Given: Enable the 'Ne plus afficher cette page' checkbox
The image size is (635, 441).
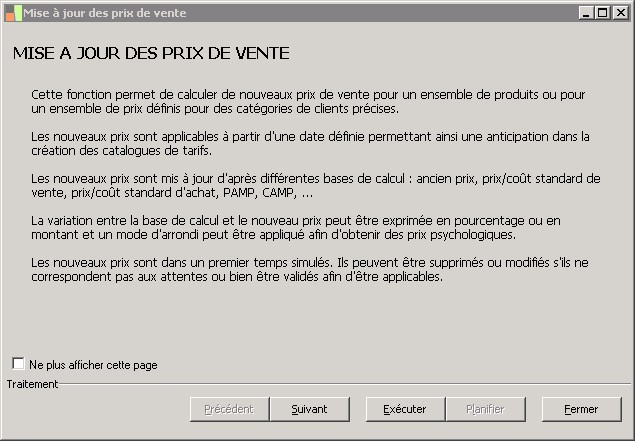Looking at the screenshot, I should (19, 365).
